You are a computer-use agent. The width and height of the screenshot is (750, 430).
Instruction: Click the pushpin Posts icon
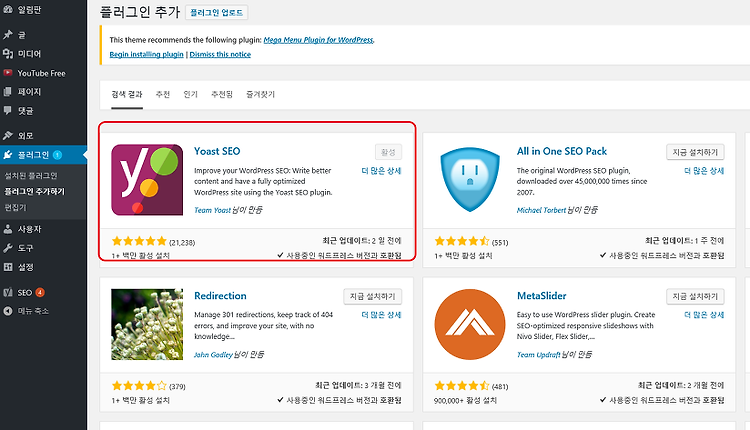tap(8, 34)
